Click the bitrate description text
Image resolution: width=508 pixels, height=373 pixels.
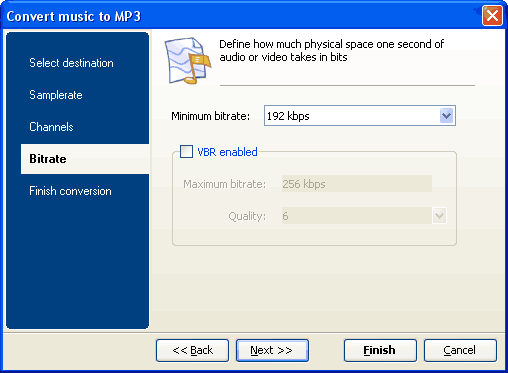(x=332, y=51)
